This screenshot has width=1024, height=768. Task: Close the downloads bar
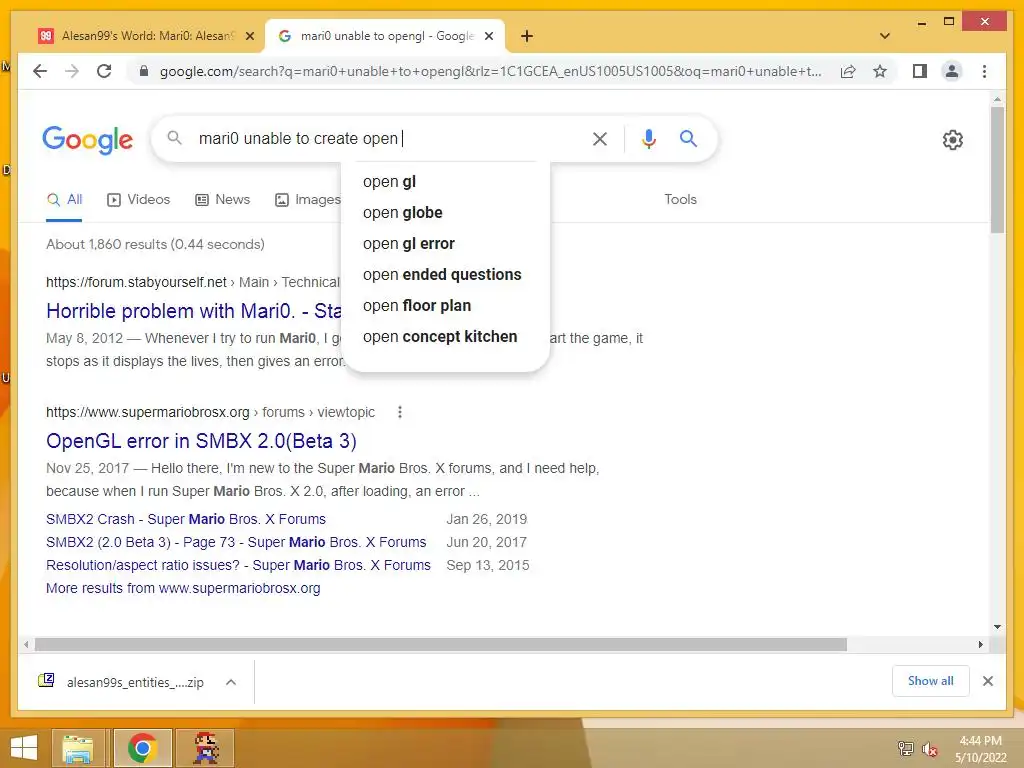987,681
